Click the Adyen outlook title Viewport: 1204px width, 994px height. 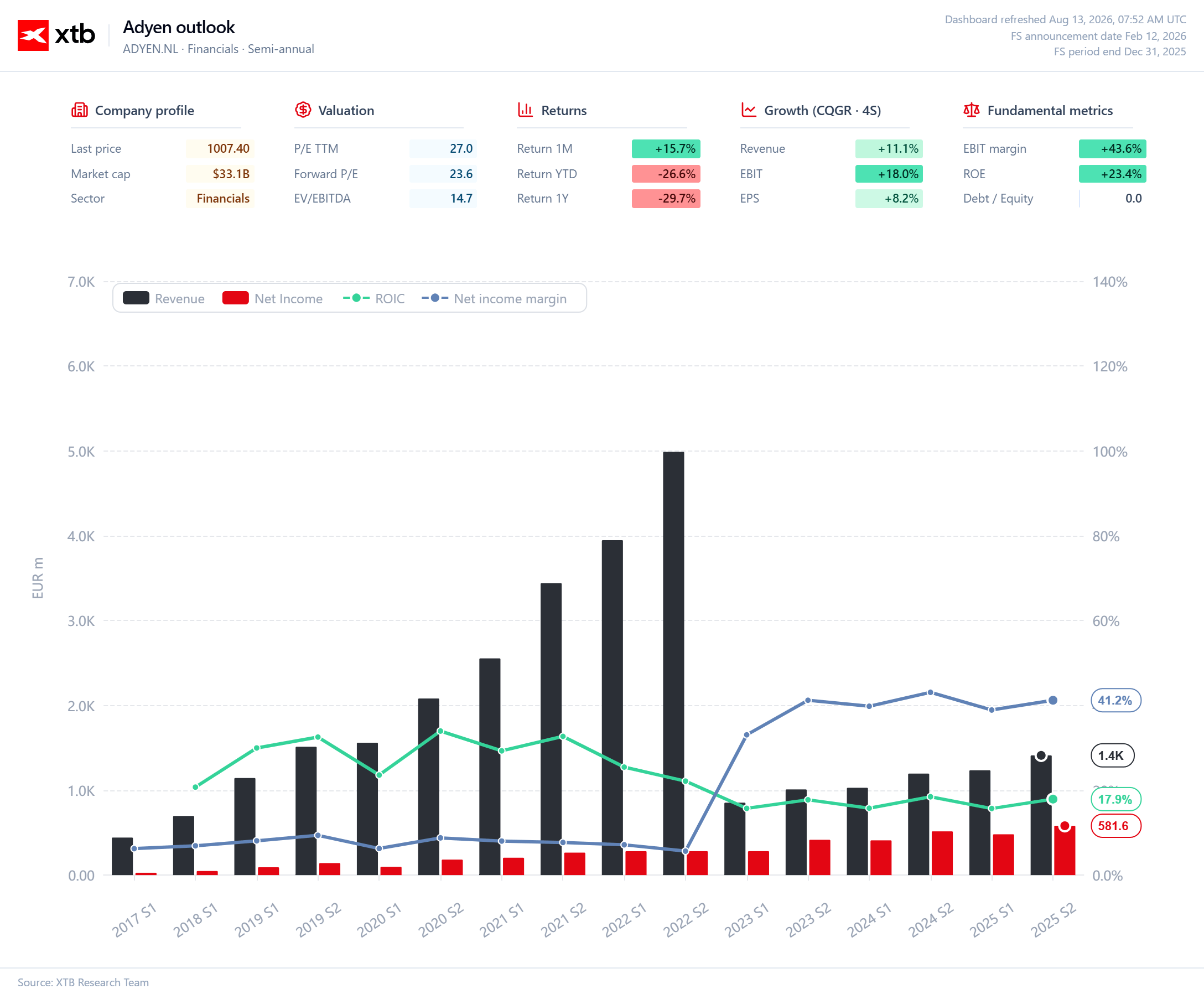pos(179,27)
